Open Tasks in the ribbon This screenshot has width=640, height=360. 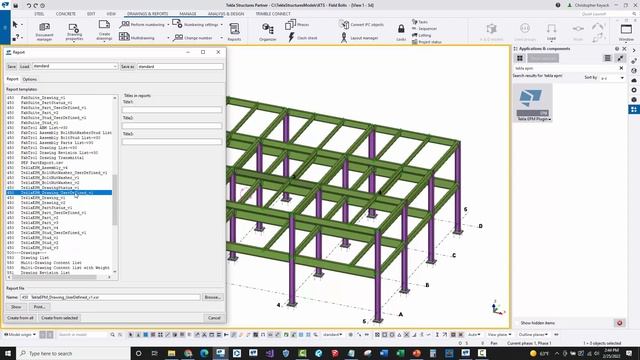(420, 22)
